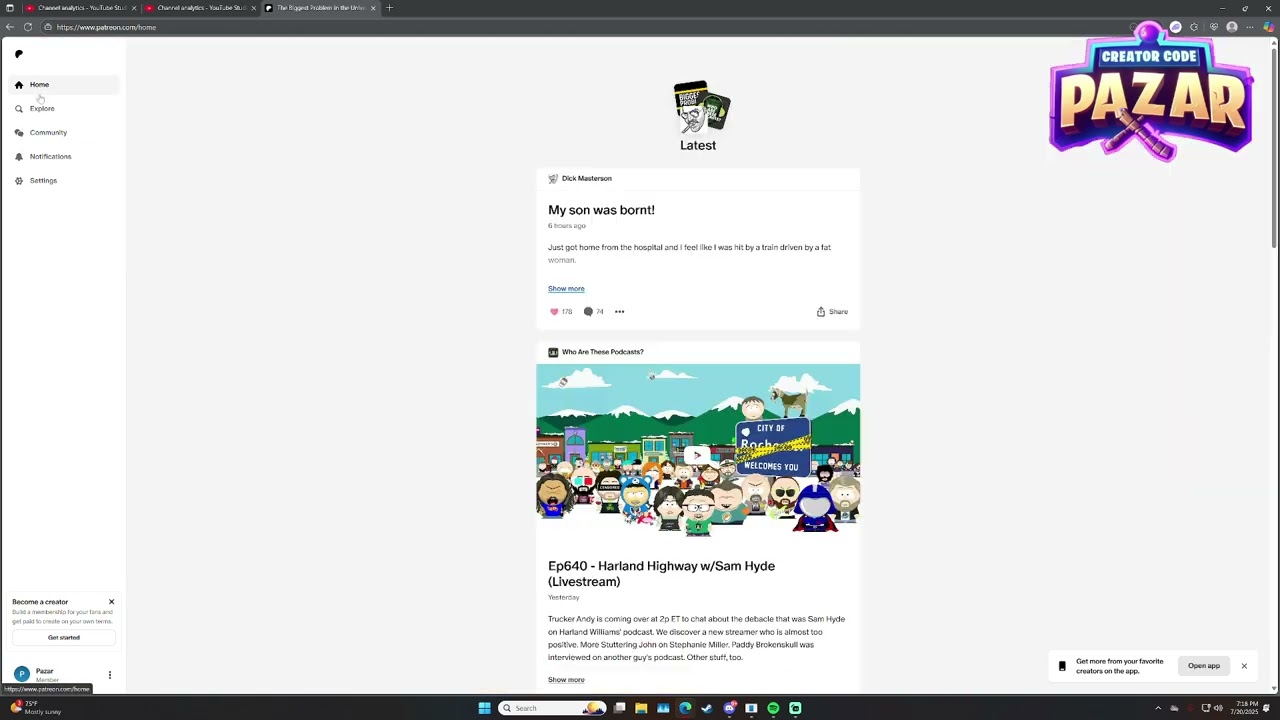1280x720 pixels.
Task: Open Spotify from the taskbar
Action: pyautogui.click(x=773, y=708)
